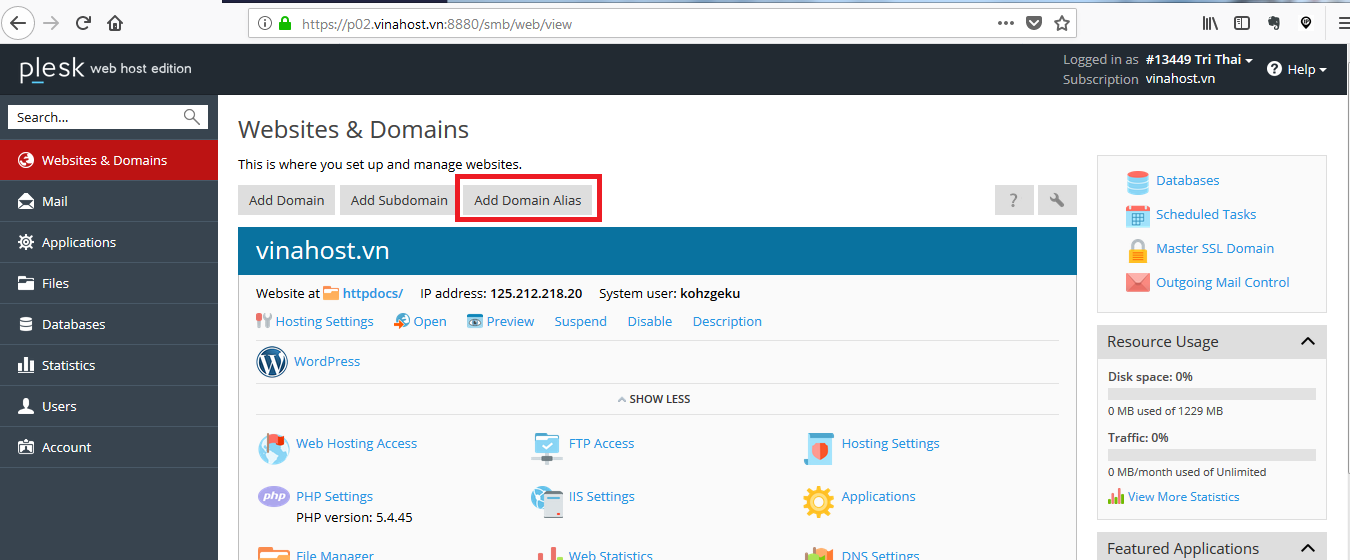Open Applications in the sidebar
The image size is (1350, 560).
[x=109, y=242]
